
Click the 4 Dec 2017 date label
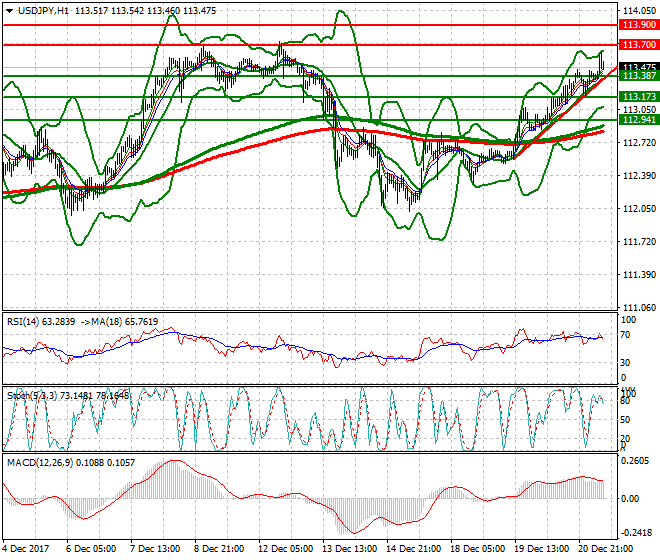click(x=27, y=549)
